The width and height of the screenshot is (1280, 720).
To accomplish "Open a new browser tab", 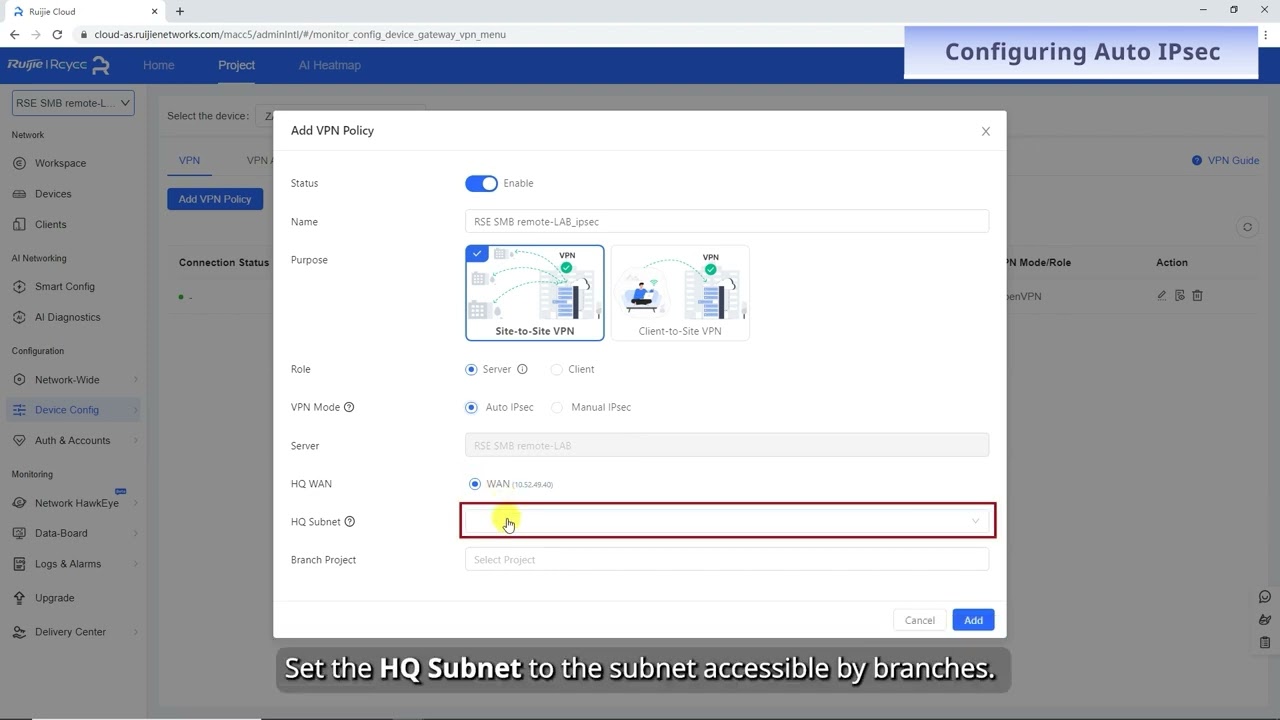I will pos(180,11).
